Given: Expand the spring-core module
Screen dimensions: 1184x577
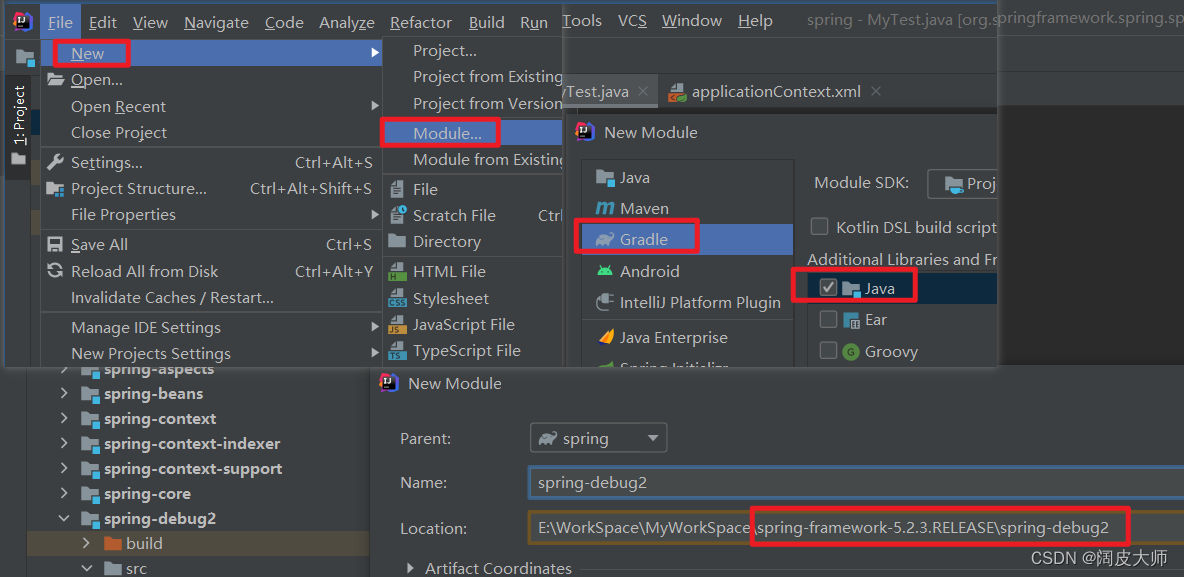Looking at the screenshot, I should [x=64, y=493].
